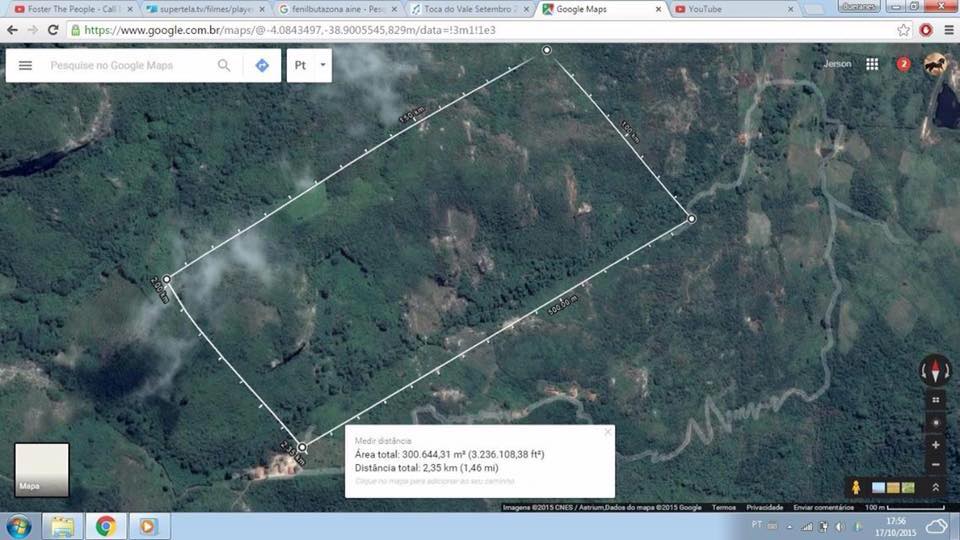Click the Pesquise no Google Maps field

coord(130,65)
